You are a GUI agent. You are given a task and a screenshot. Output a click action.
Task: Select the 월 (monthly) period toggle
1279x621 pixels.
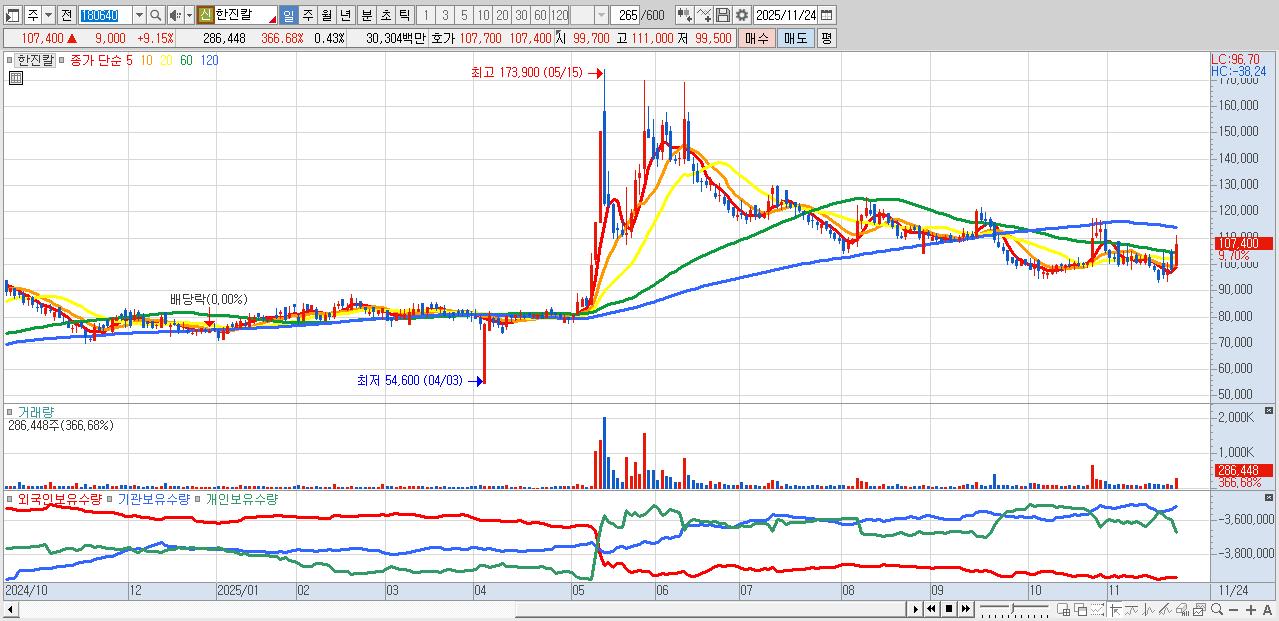click(x=326, y=15)
